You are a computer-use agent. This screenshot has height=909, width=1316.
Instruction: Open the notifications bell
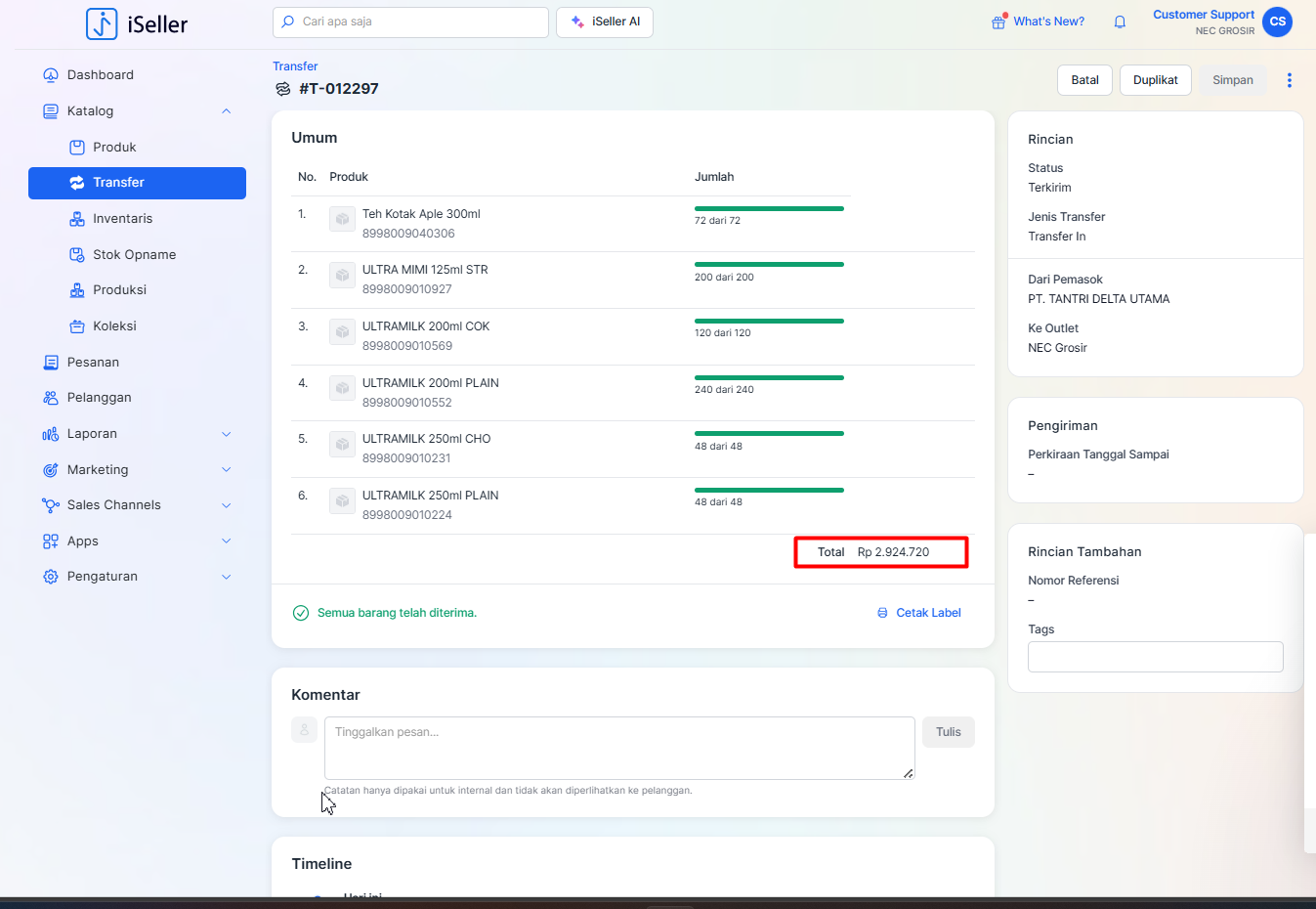[1120, 22]
